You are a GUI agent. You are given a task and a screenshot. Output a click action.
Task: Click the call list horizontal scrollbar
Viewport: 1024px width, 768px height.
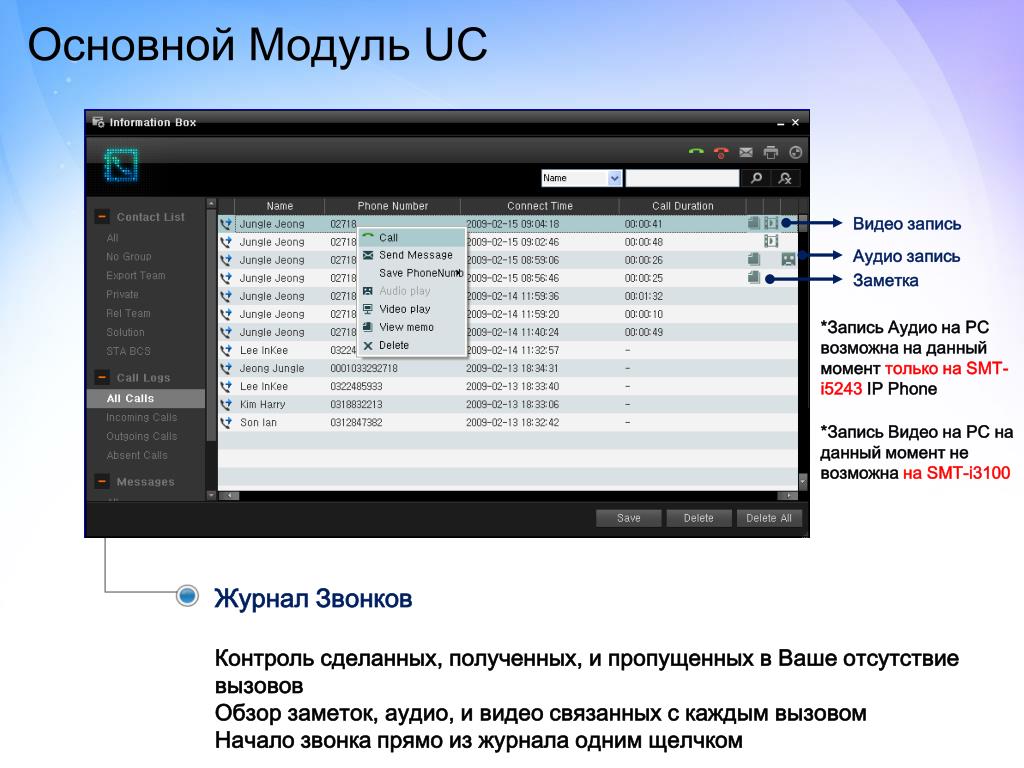click(x=508, y=496)
